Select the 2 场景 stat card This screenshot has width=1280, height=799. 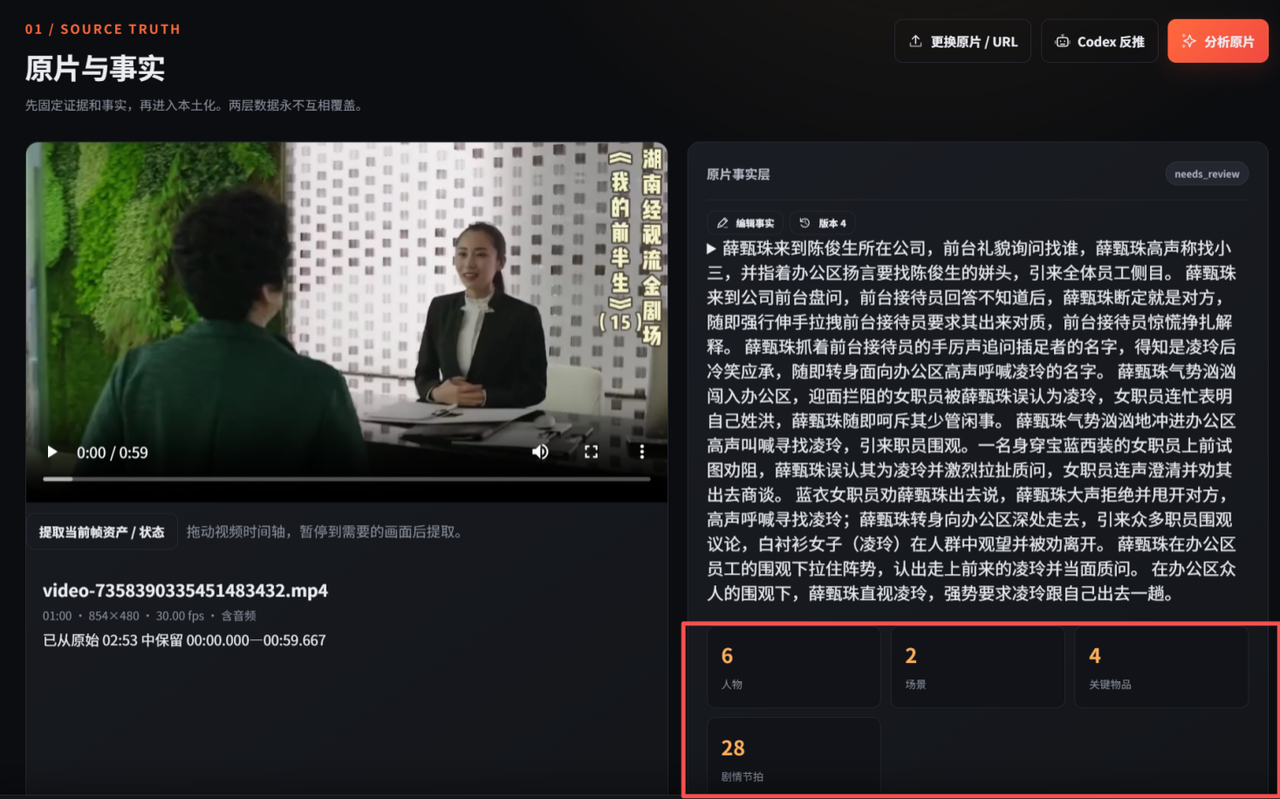[x=977, y=667]
